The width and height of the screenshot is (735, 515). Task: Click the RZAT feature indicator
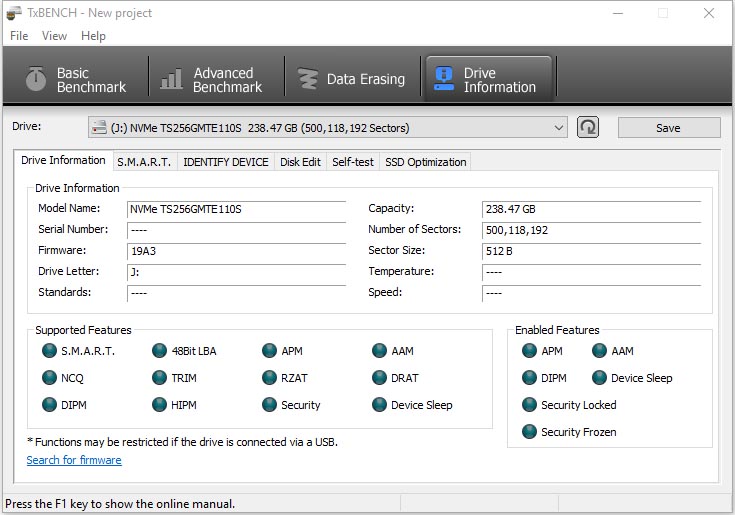tap(270, 378)
